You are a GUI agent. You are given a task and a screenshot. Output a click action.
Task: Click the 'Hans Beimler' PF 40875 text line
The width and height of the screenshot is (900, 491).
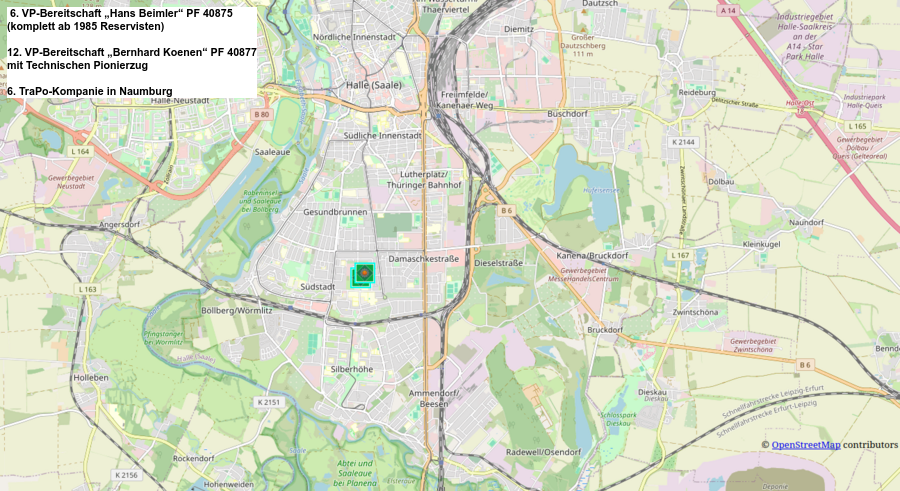coord(120,13)
